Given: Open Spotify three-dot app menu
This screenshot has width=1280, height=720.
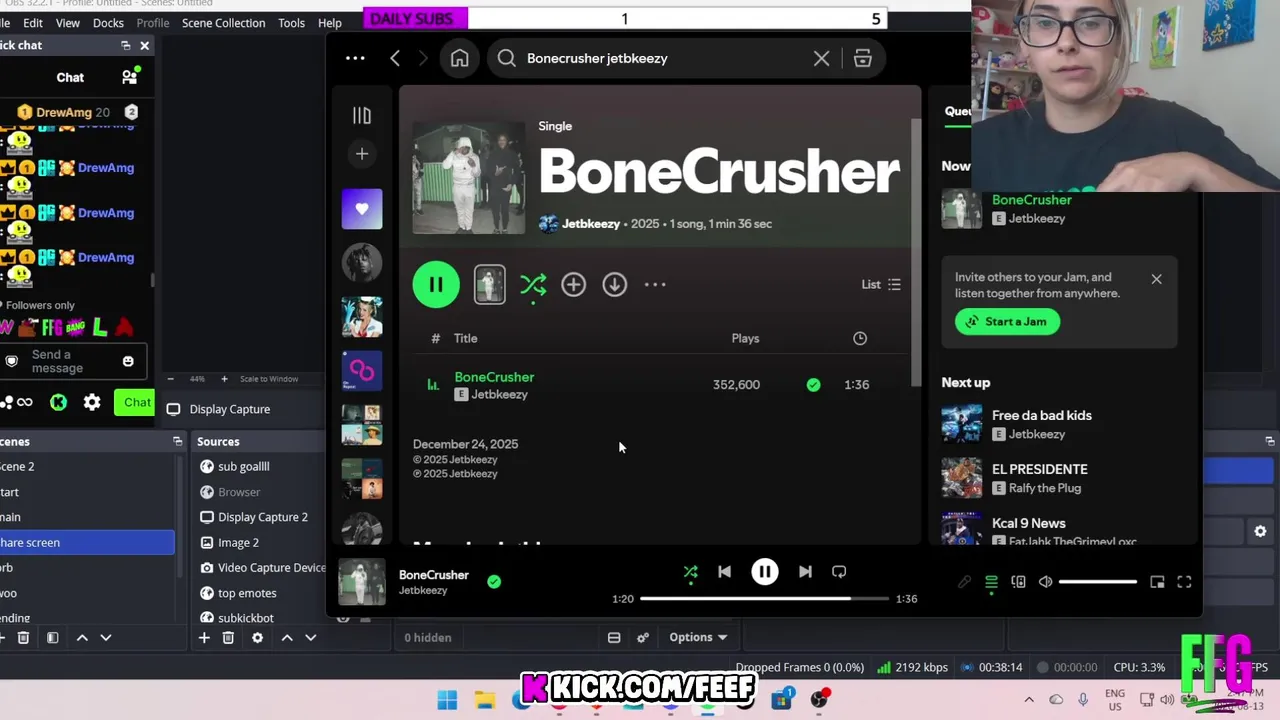Looking at the screenshot, I should (355, 58).
